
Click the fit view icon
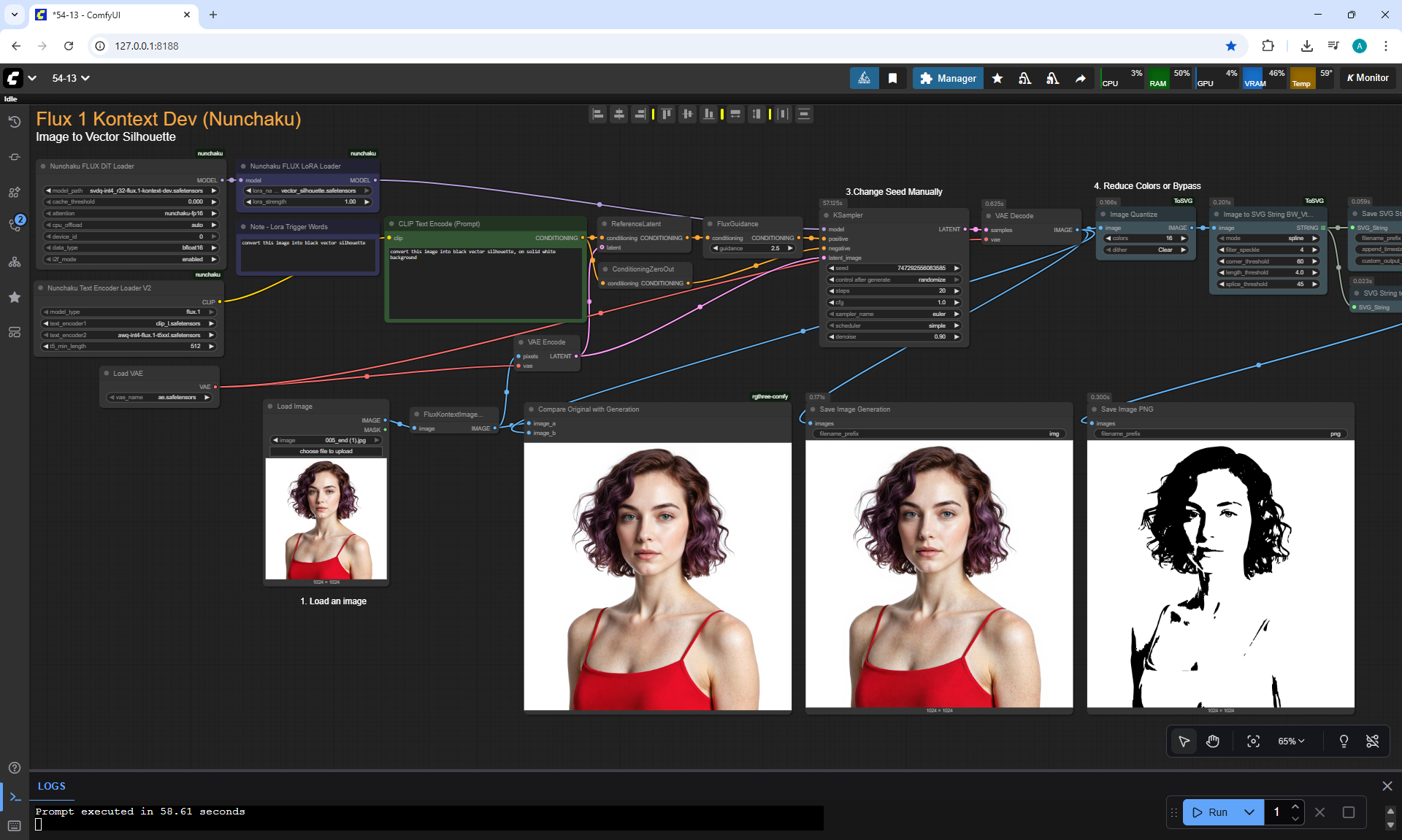(x=1253, y=741)
